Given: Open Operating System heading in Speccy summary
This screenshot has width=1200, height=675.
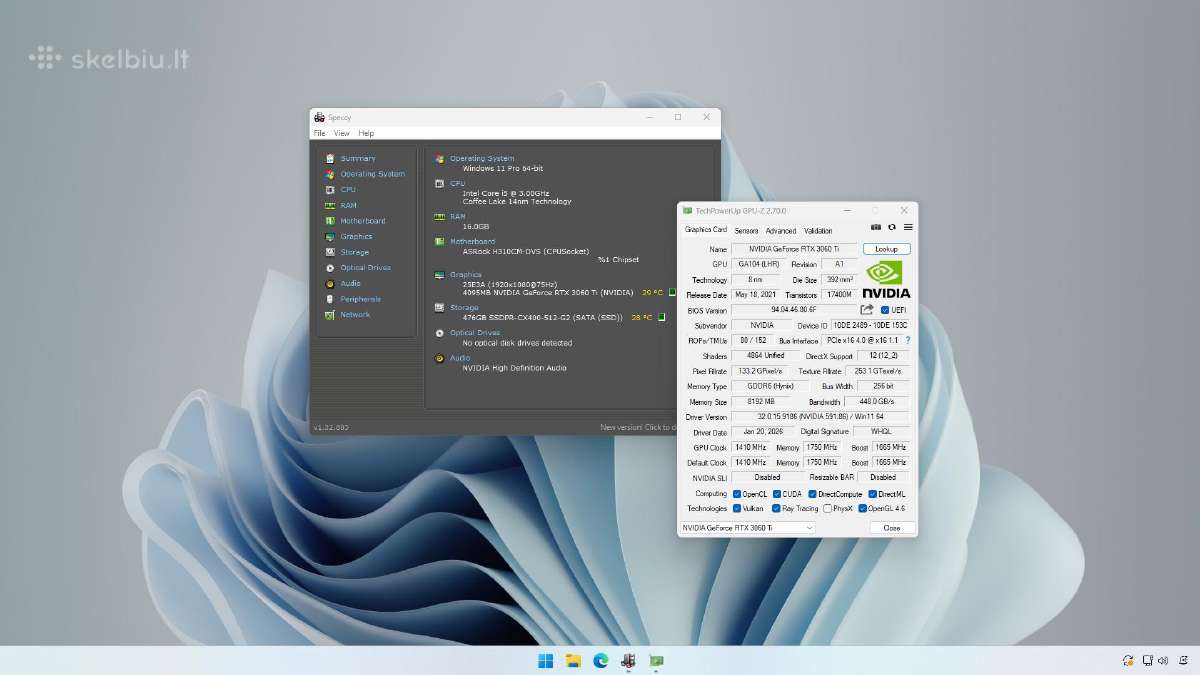Looking at the screenshot, I should click(x=482, y=158).
